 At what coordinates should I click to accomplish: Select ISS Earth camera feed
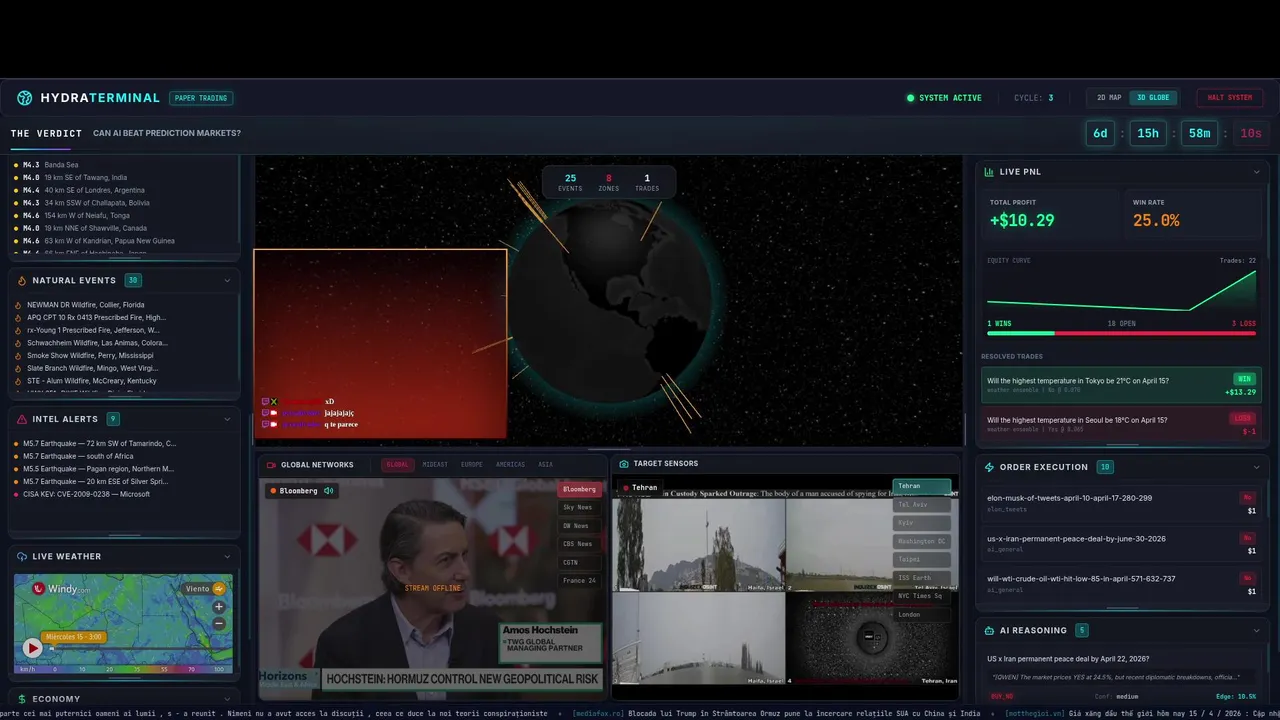(x=921, y=578)
